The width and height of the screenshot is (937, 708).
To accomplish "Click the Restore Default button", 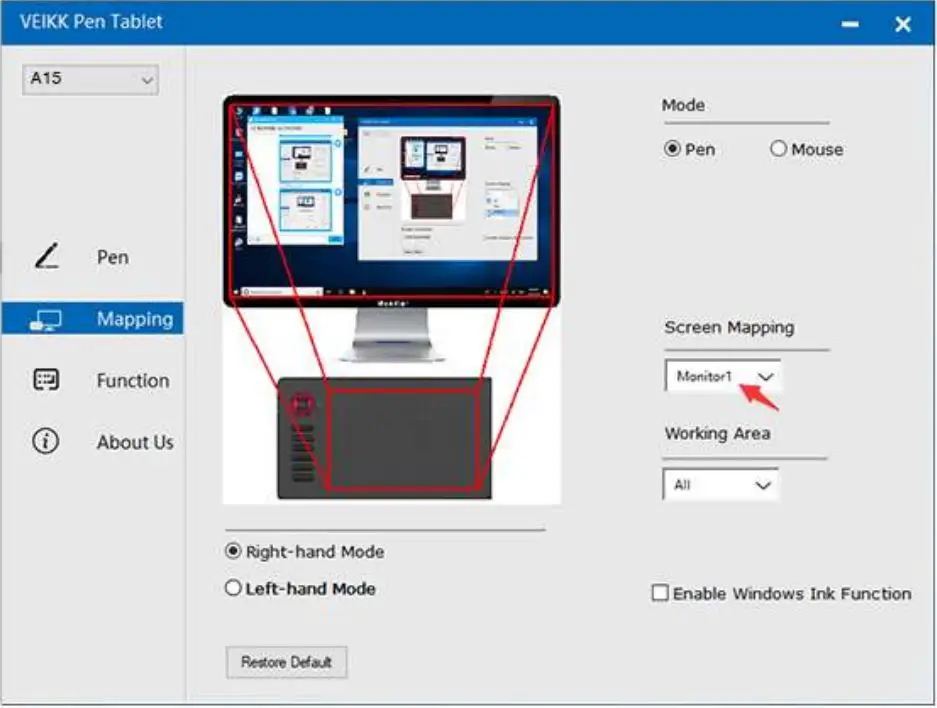I will pyautogui.click(x=286, y=662).
